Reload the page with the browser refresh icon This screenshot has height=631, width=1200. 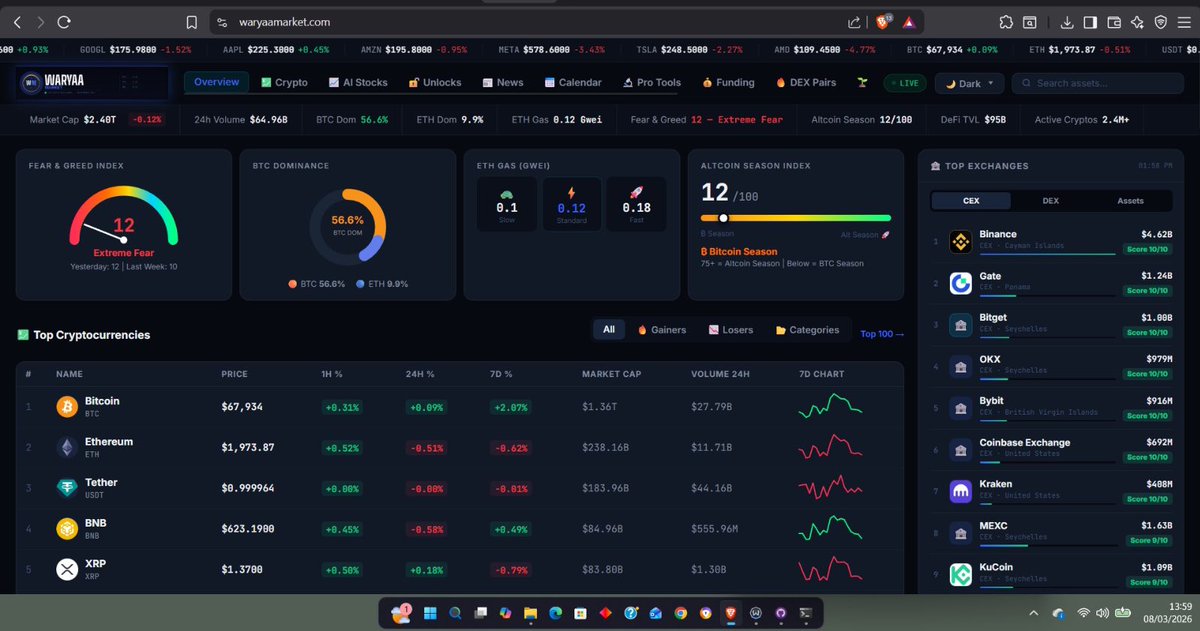pos(64,21)
